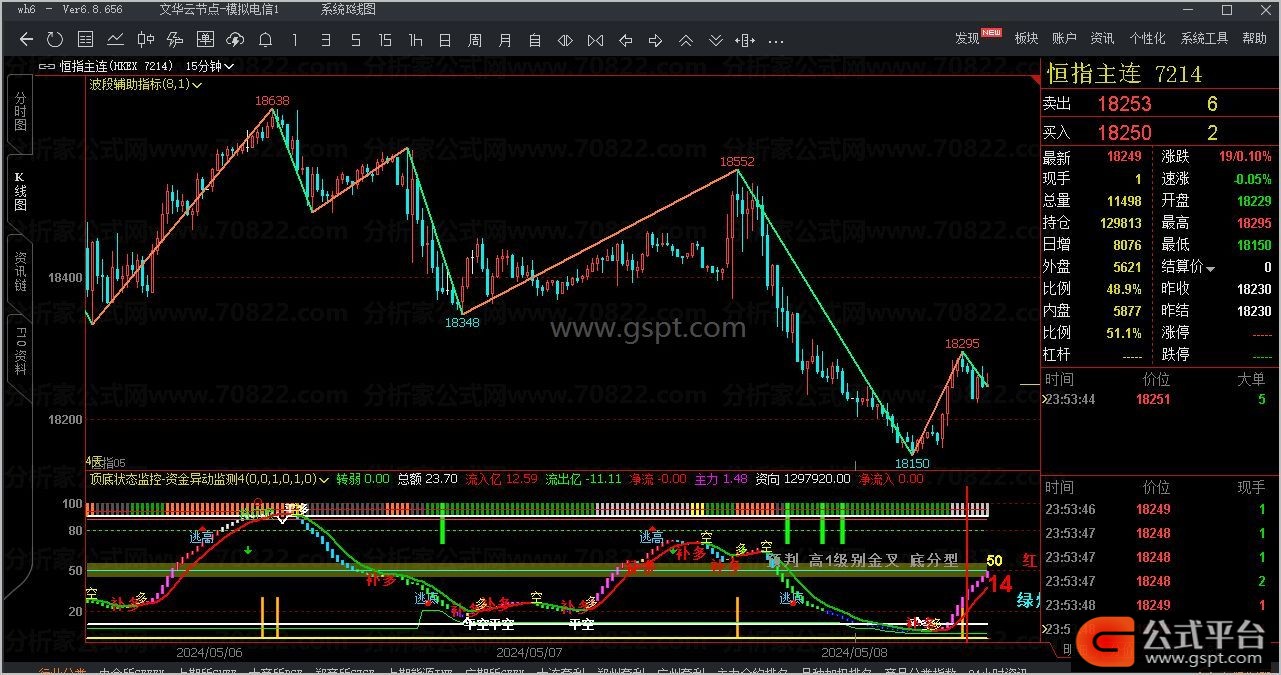Click the 总额 23.70 indicator value
Viewport: 1281px width, 675px height.
point(428,479)
